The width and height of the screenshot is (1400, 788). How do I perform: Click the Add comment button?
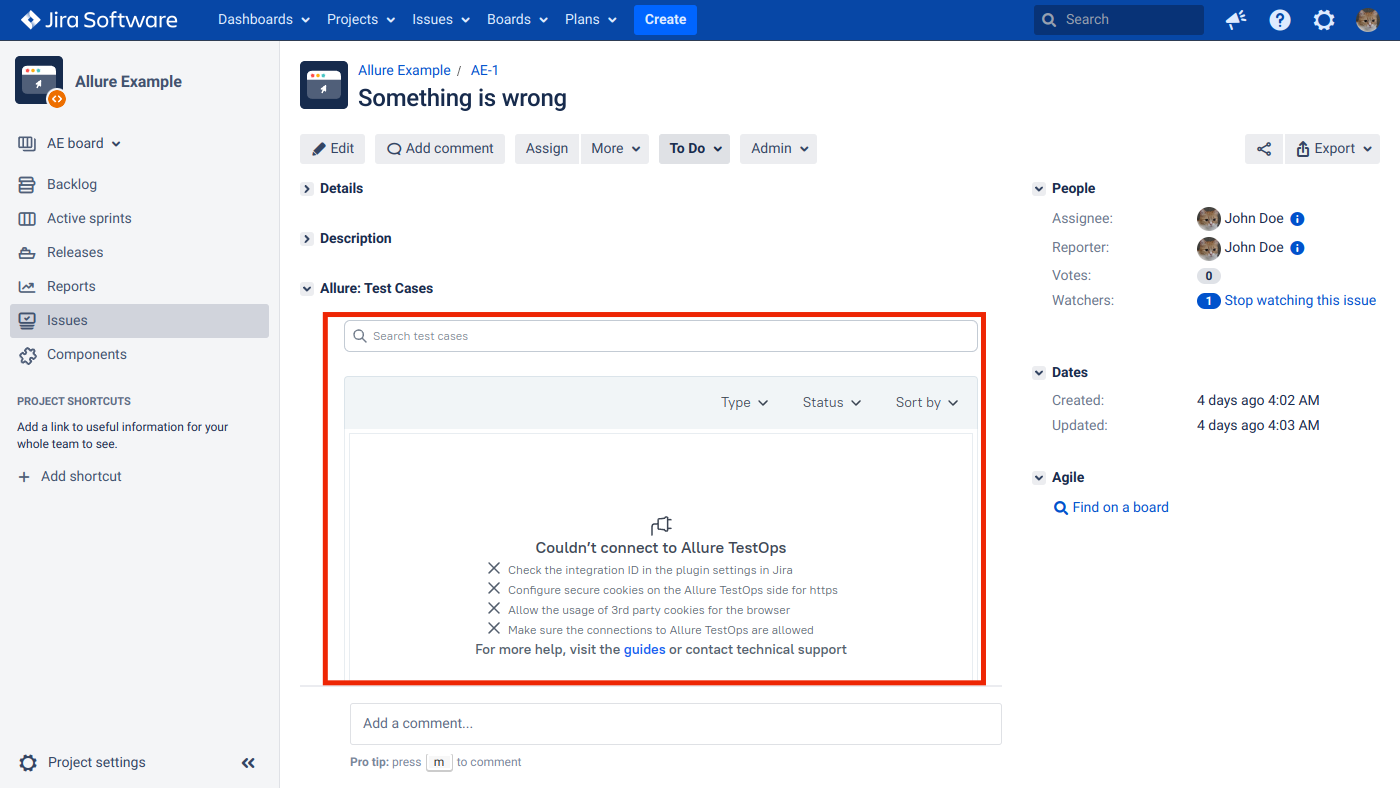click(x=440, y=149)
